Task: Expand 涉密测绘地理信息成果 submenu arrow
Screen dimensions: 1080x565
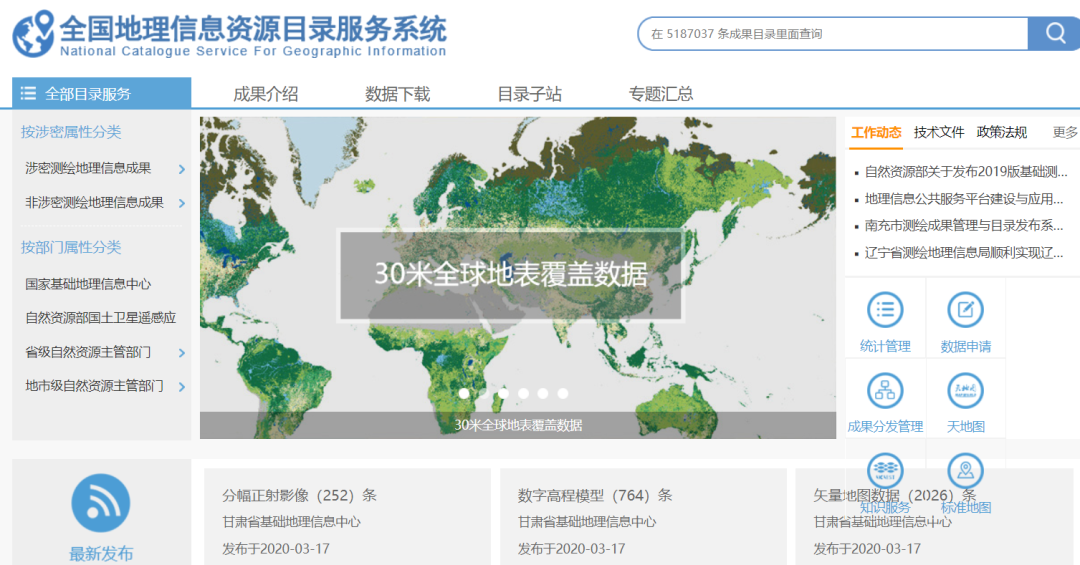Action: pos(182,169)
